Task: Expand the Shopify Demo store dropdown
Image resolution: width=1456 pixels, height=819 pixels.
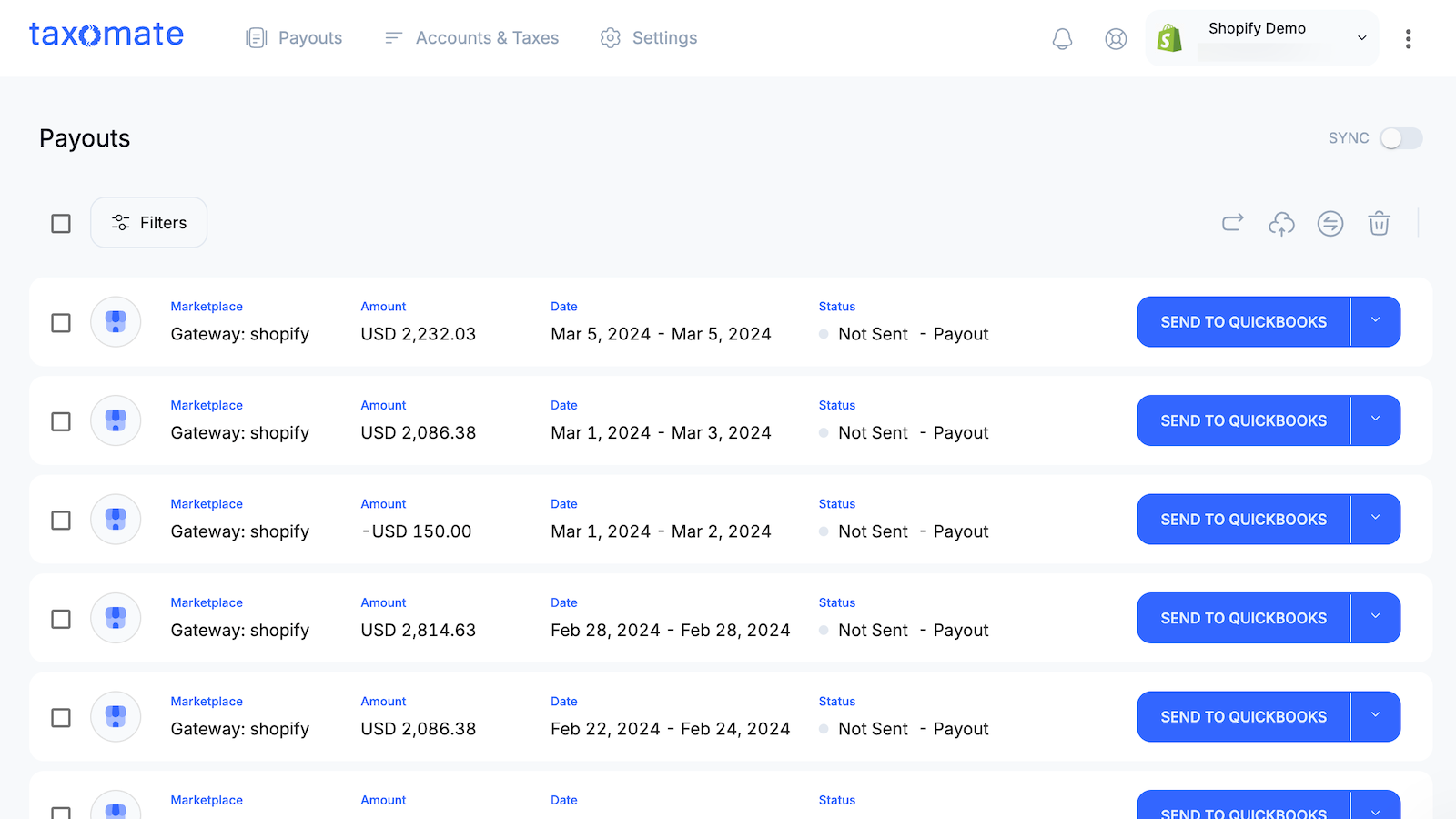Action: (1361, 38)
